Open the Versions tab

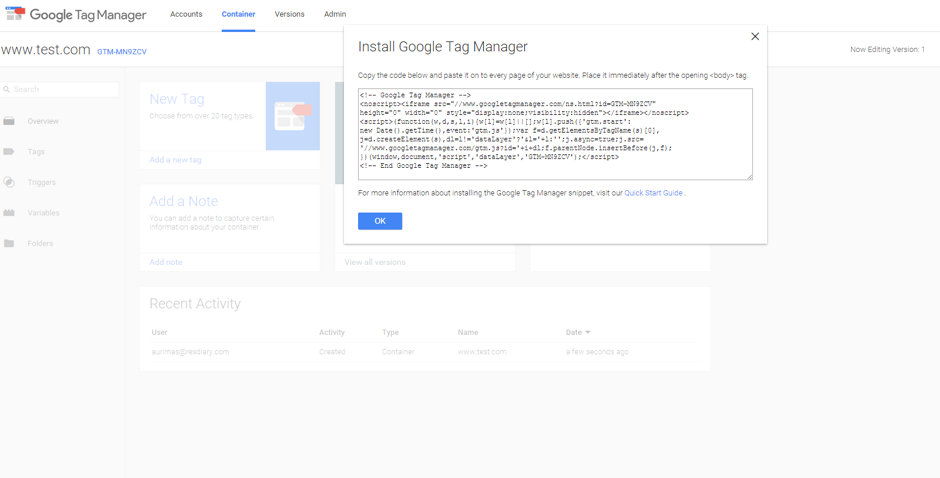290,14
